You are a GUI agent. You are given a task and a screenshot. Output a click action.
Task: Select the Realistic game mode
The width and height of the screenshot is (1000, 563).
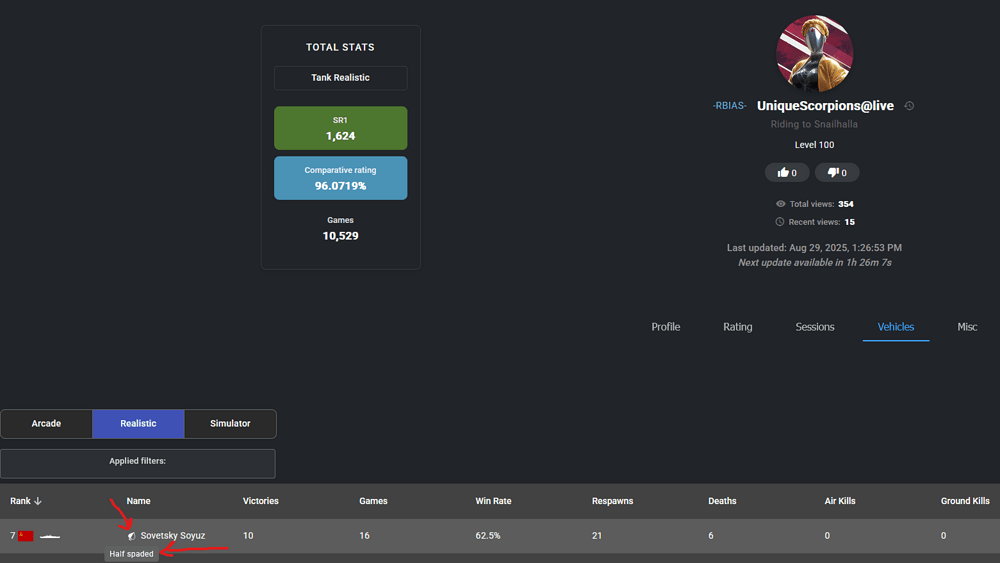(x=138, y=424)
